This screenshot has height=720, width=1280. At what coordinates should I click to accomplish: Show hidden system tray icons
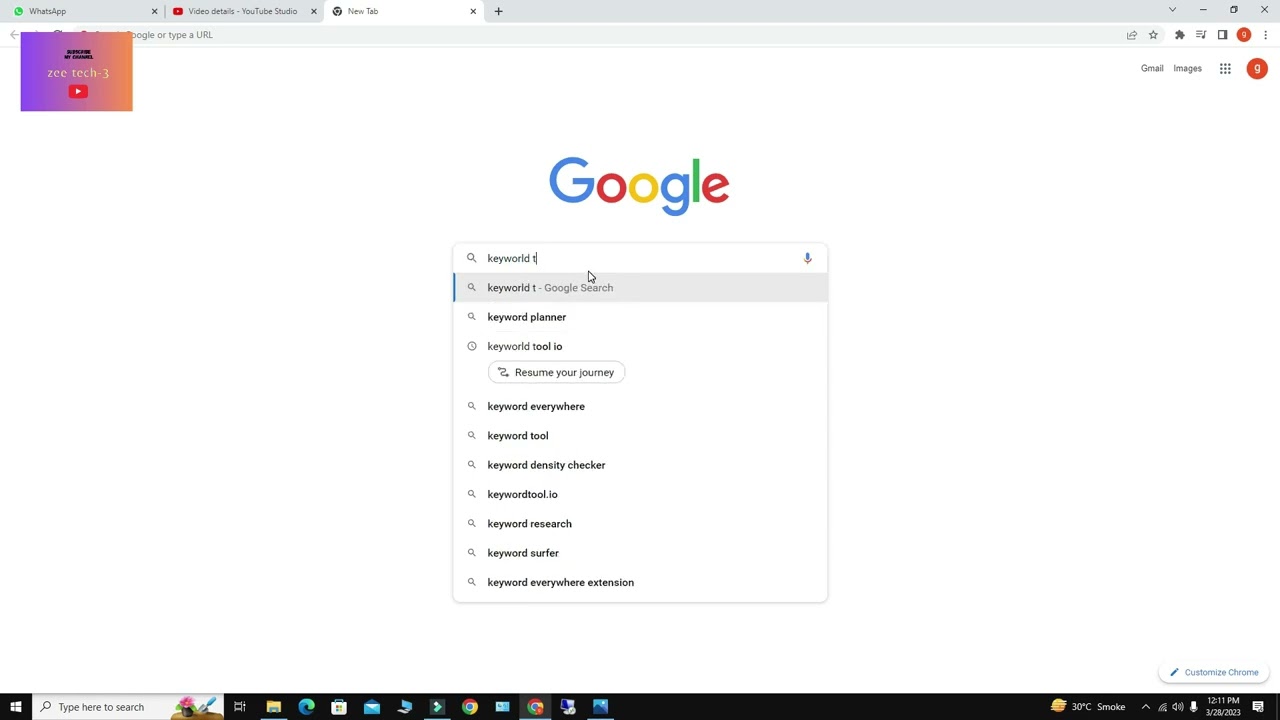1145,707
